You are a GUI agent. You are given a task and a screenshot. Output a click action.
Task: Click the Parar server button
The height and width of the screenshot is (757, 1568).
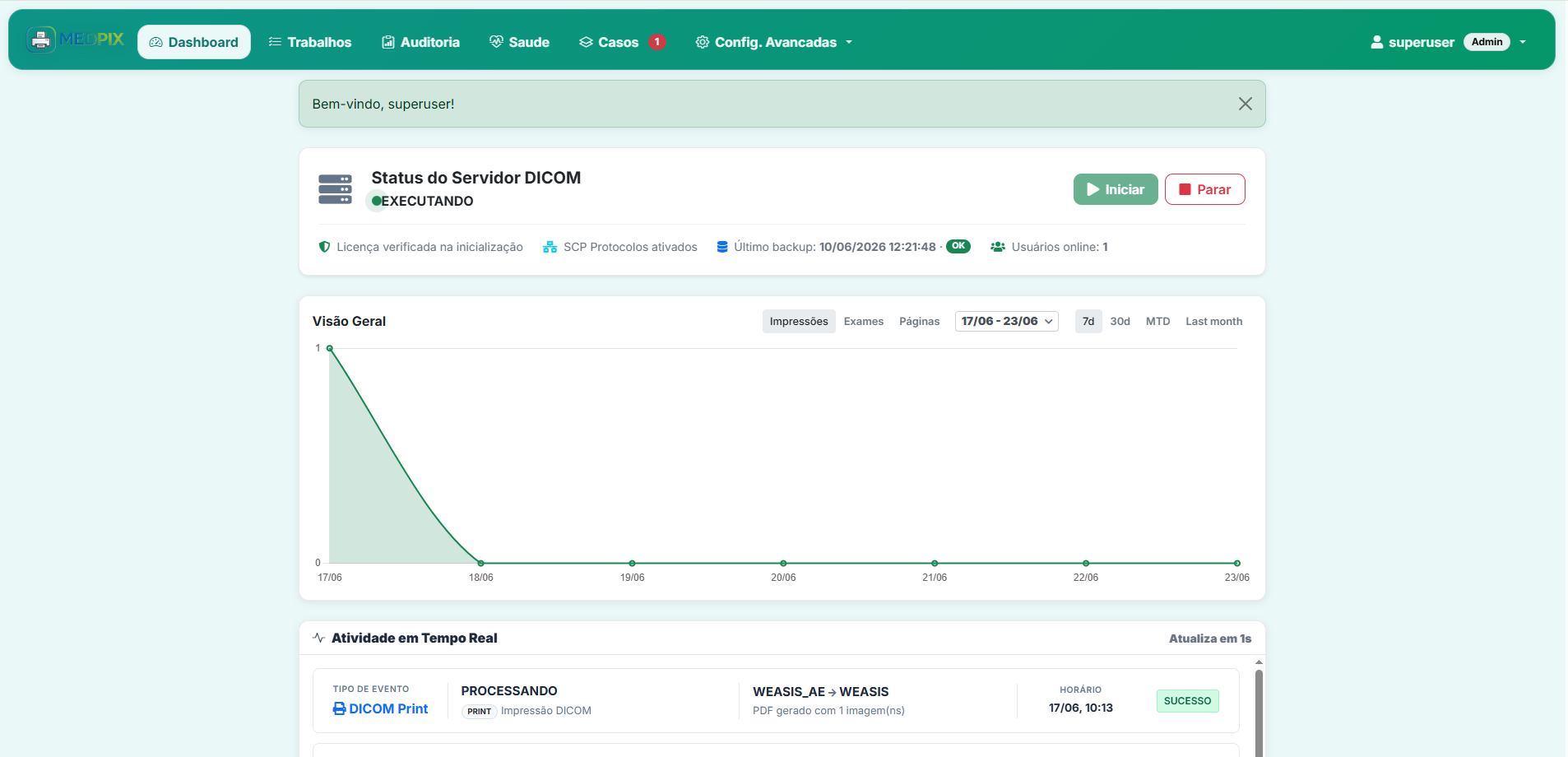click(x=1204, y=189)
